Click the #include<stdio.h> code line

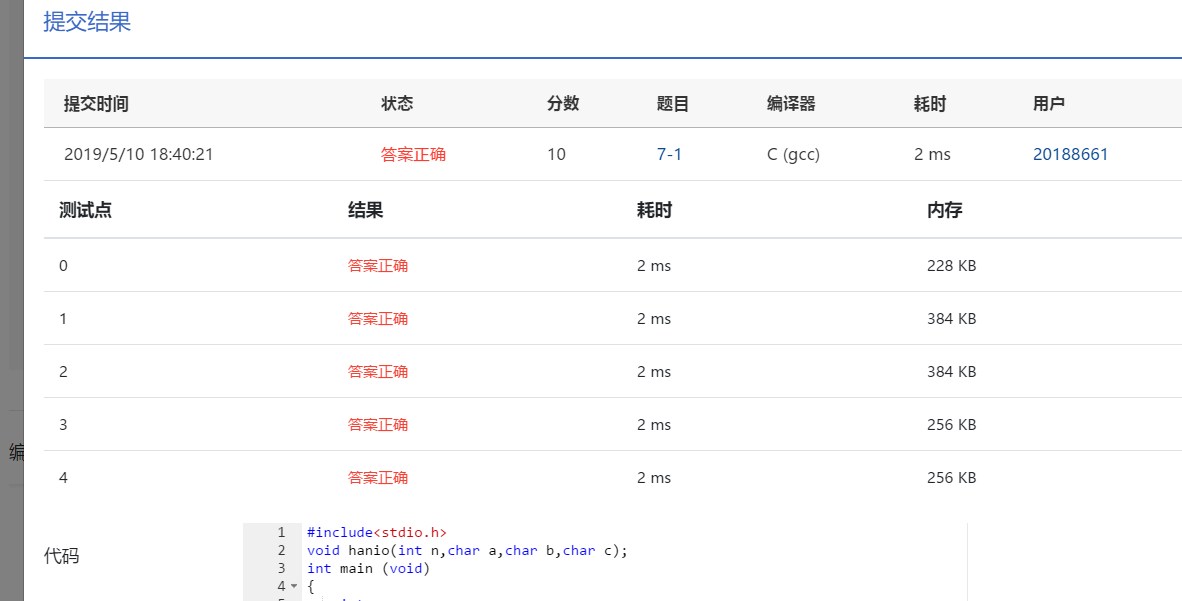[x=377, y=532]
